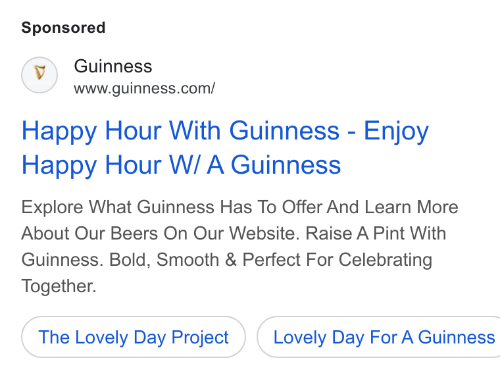Open the Happy Hour With Guinness headline
500x379 pixels.
click(225, 131)
